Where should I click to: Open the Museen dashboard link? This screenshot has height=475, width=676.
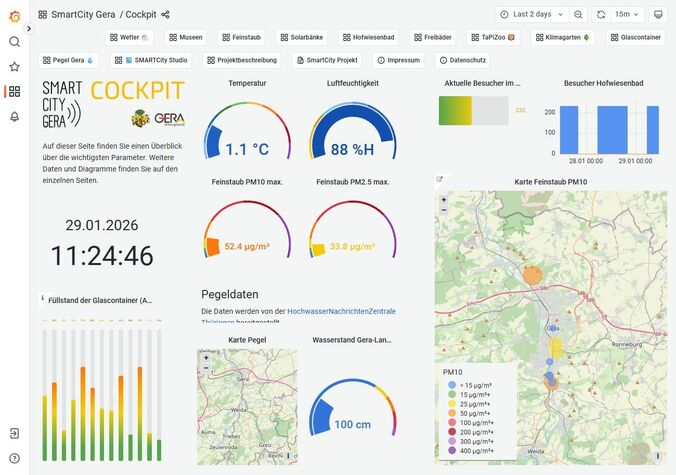tap(185, 38)
